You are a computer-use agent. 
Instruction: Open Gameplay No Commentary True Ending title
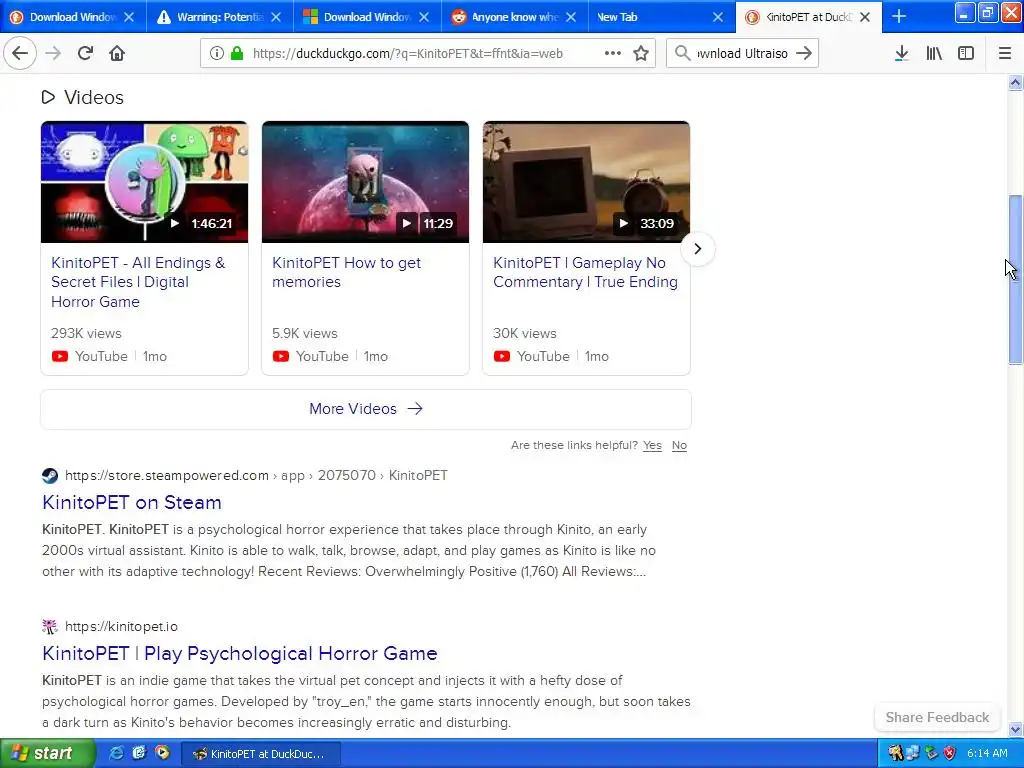coord(585,272)
